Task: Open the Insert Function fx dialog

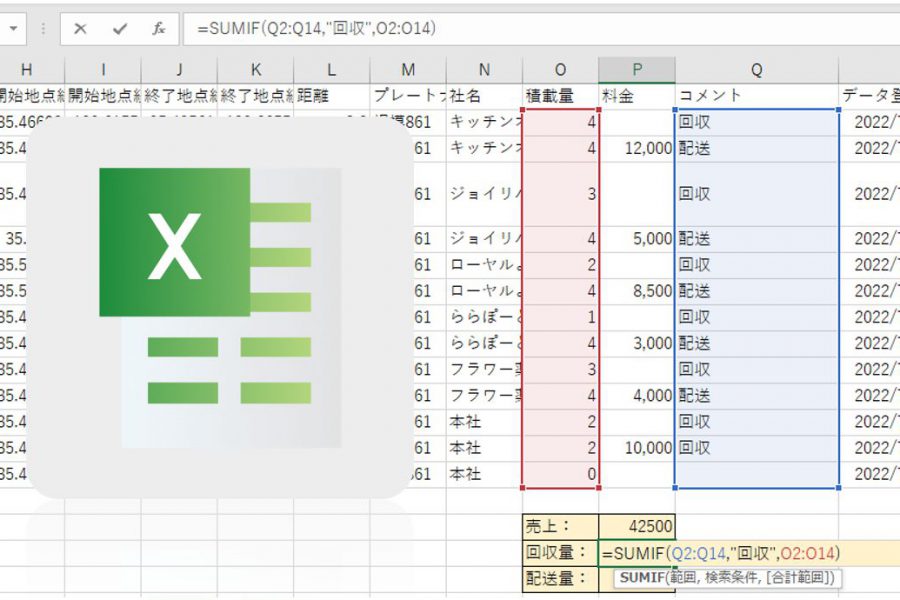Action: pyautogui.click(x=159, y=29)
